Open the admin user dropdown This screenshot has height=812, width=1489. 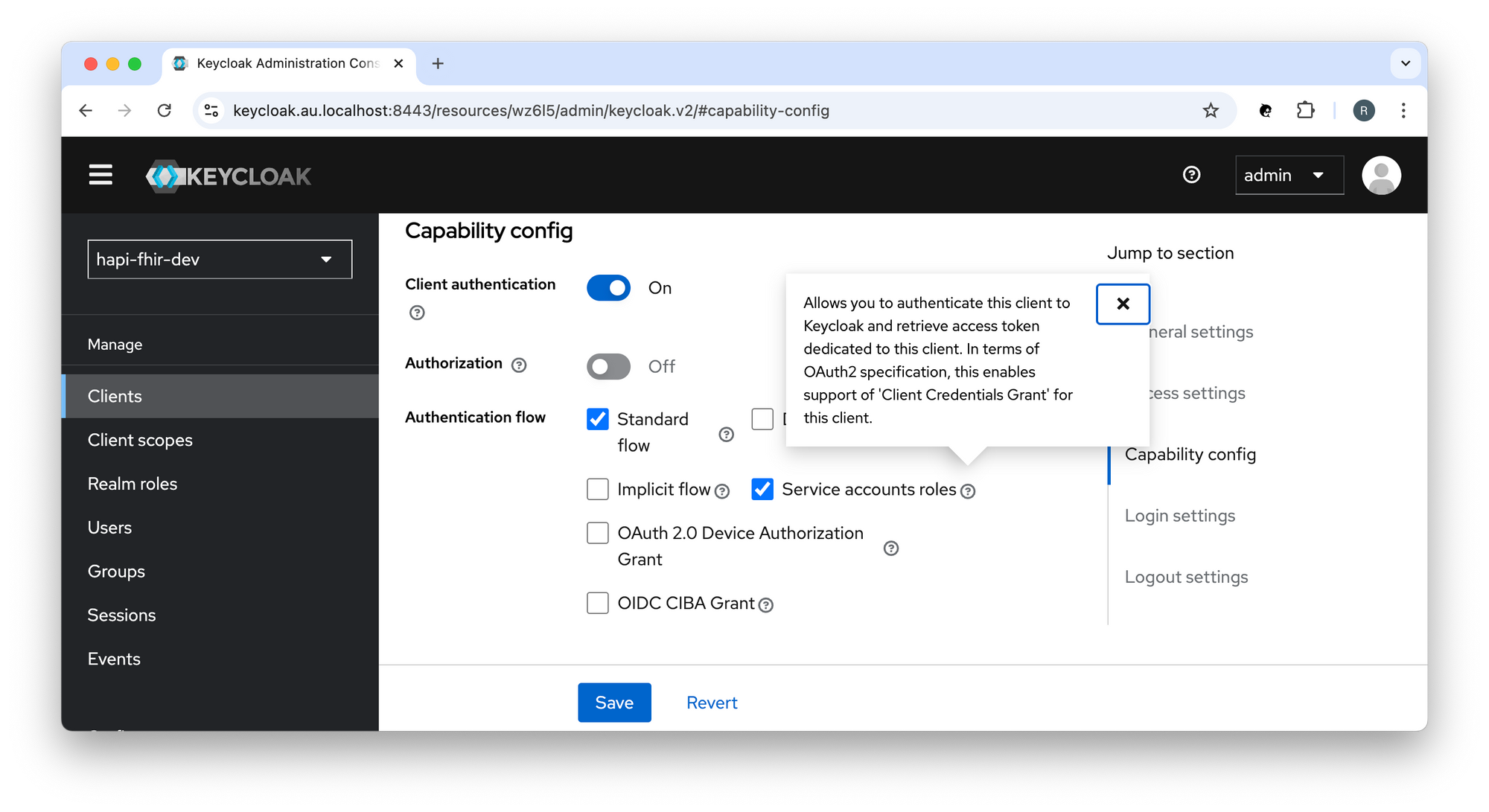point(1289,175)
